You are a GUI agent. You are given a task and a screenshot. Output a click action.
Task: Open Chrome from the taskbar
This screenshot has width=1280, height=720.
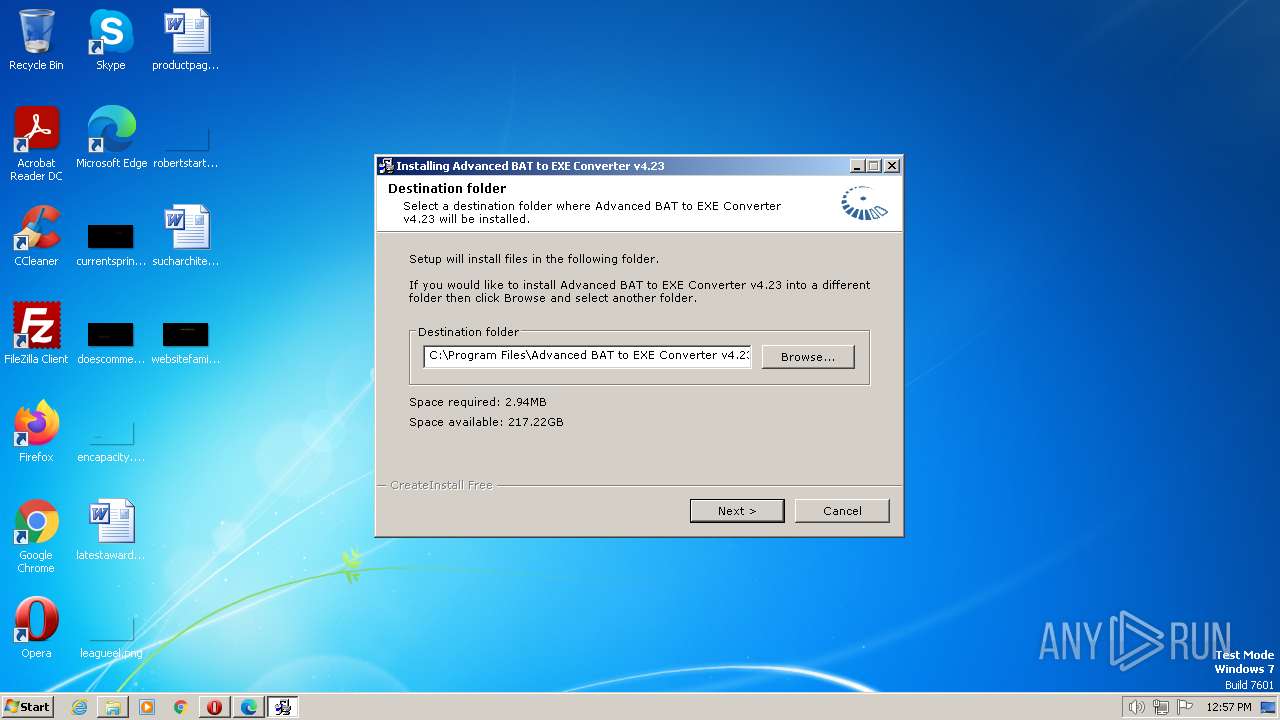(181, 707)
